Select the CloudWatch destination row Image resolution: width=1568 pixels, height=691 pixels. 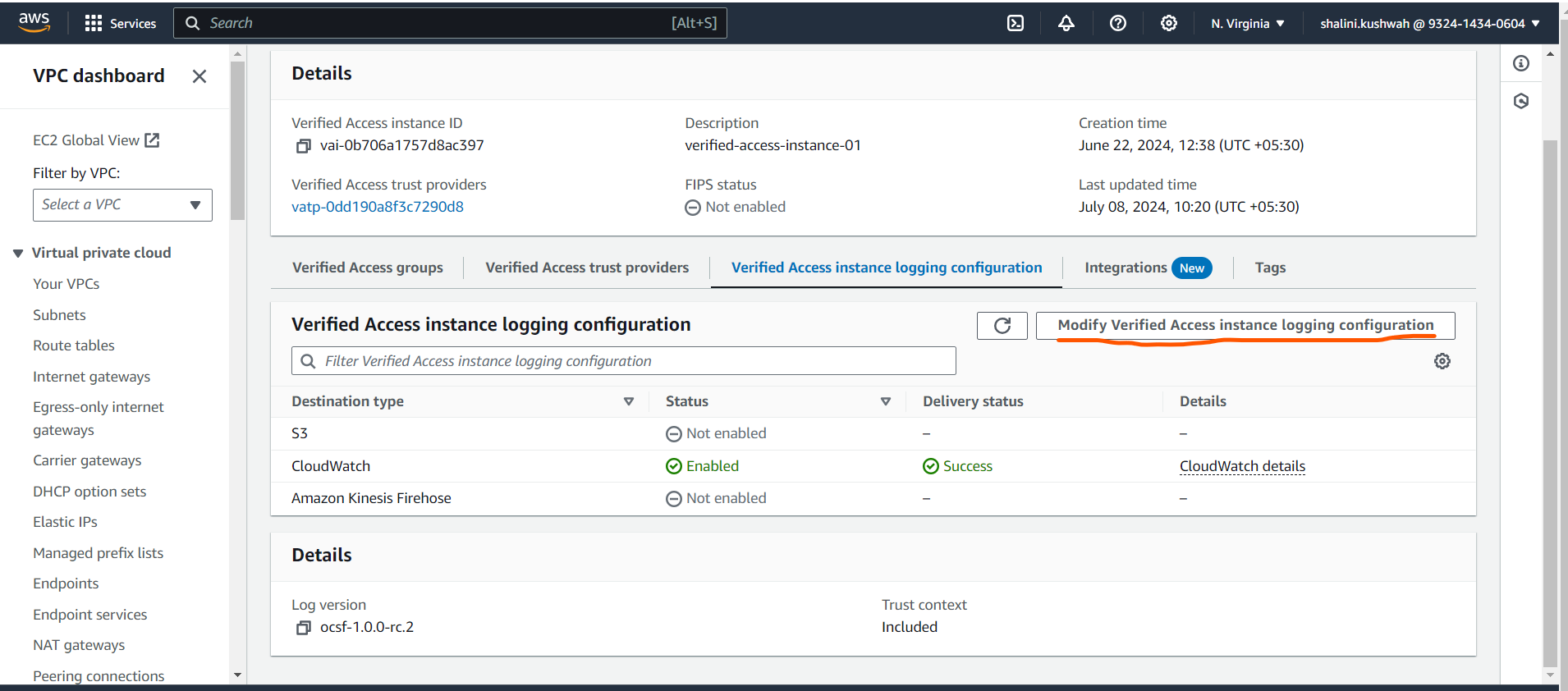tap(873, 466)
